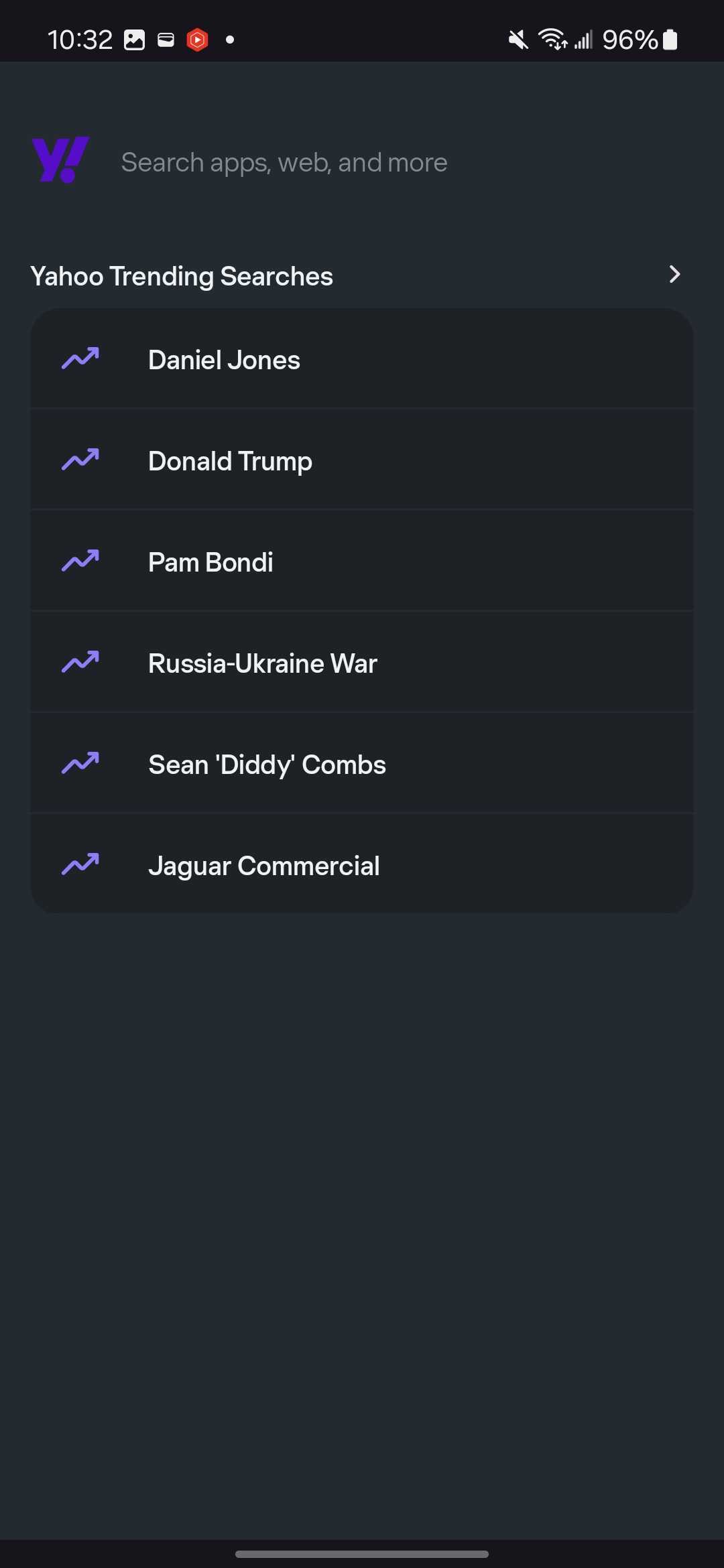Click the search apps and web field

pyautogui.click(x=284, y=163)
